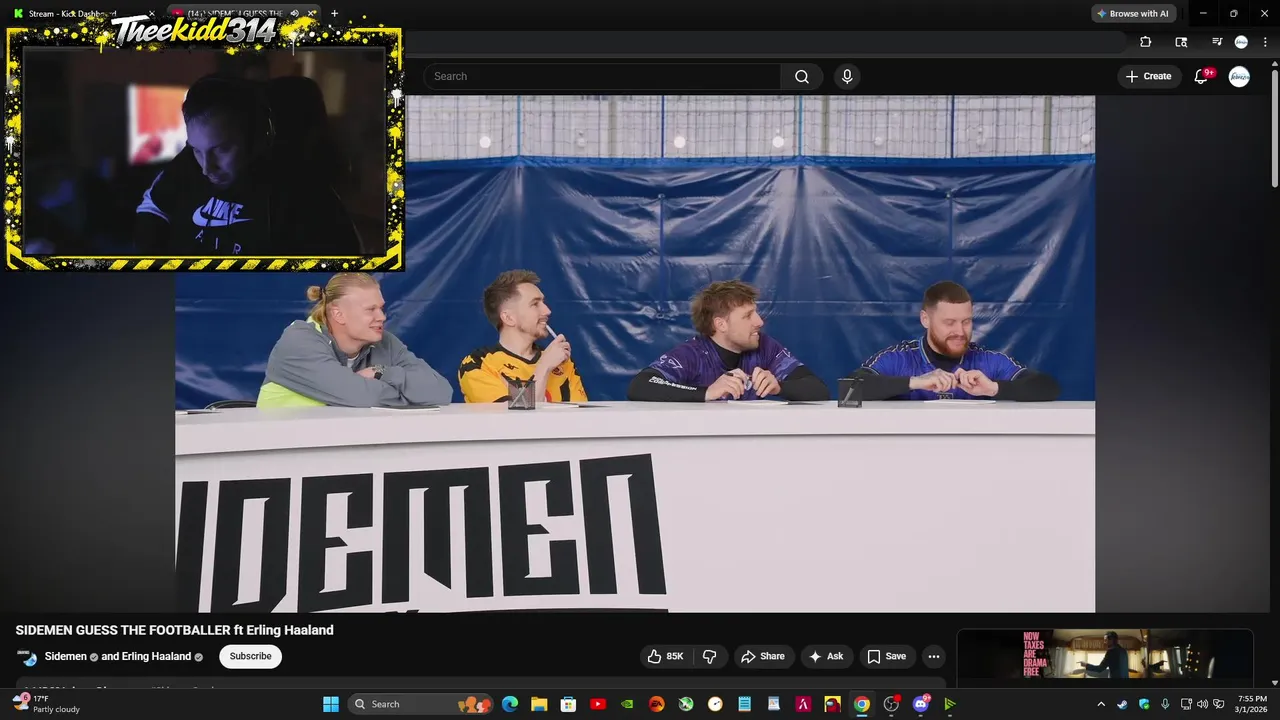Open Sidemen channel name link
Viewport: 1280px width, 720px height.
[66, 656]
